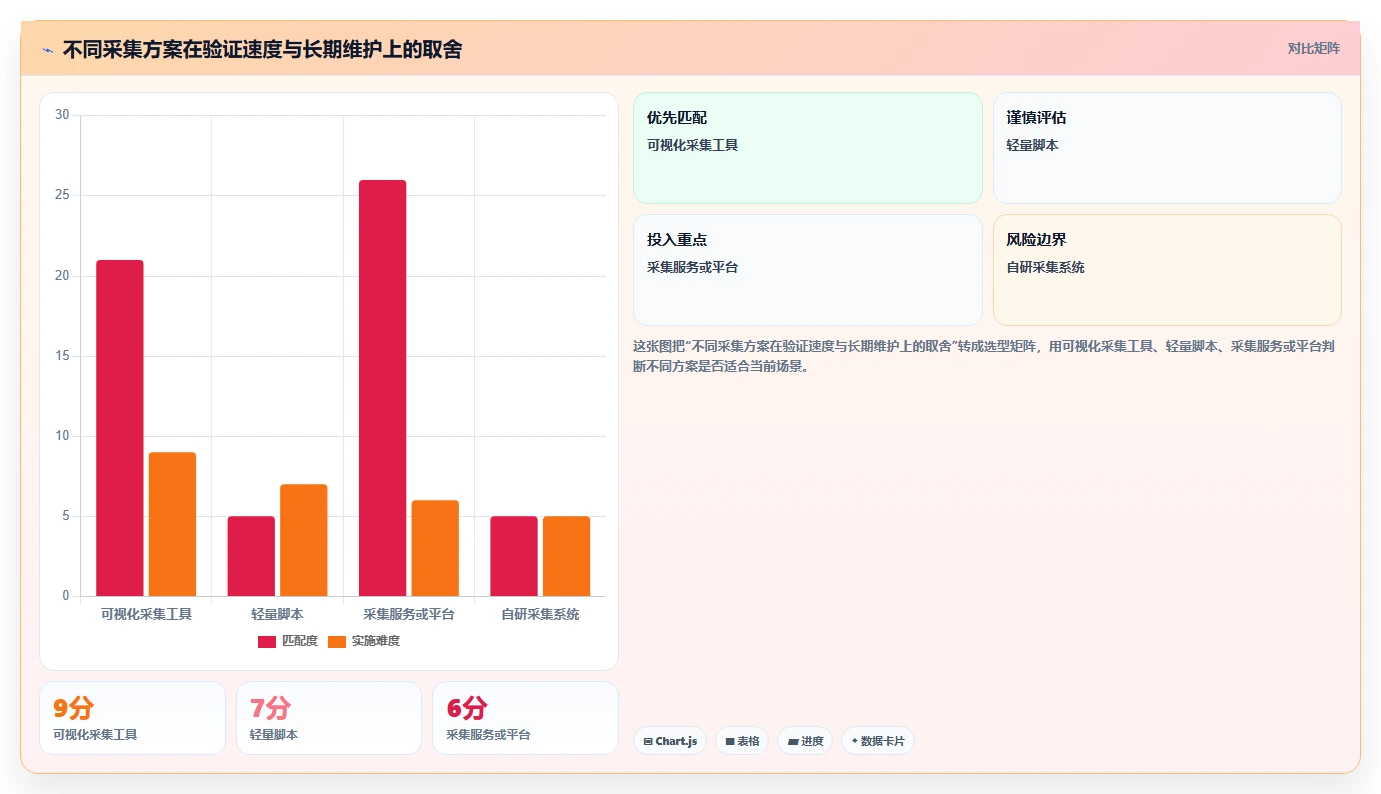The image size is (1381, 794).
Task: Select the Chart.js tag chip
Action: [669, 741]
